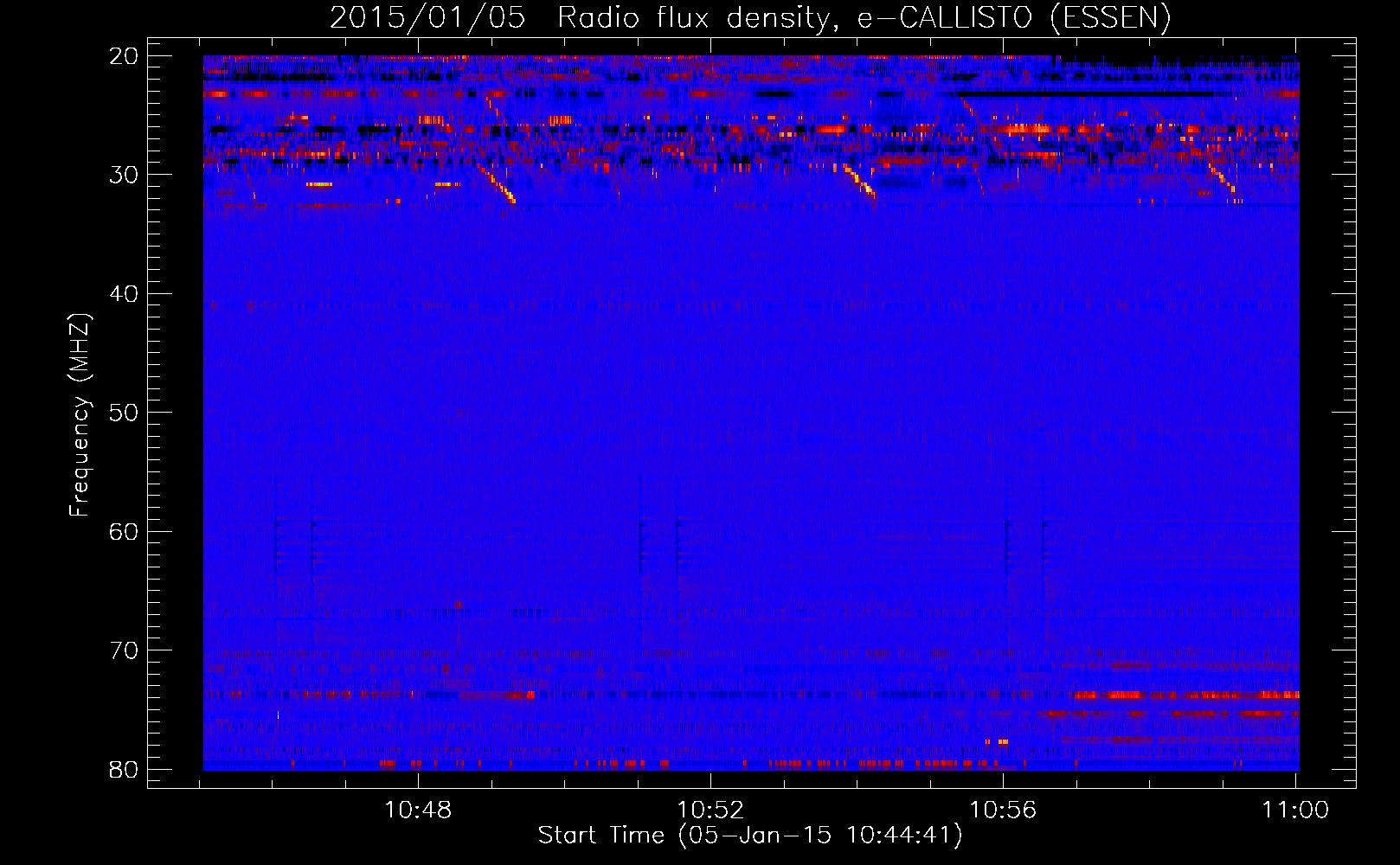Click the 80 MHz frequency tick label
The image size is (1400, 865).
pos(124,769)
